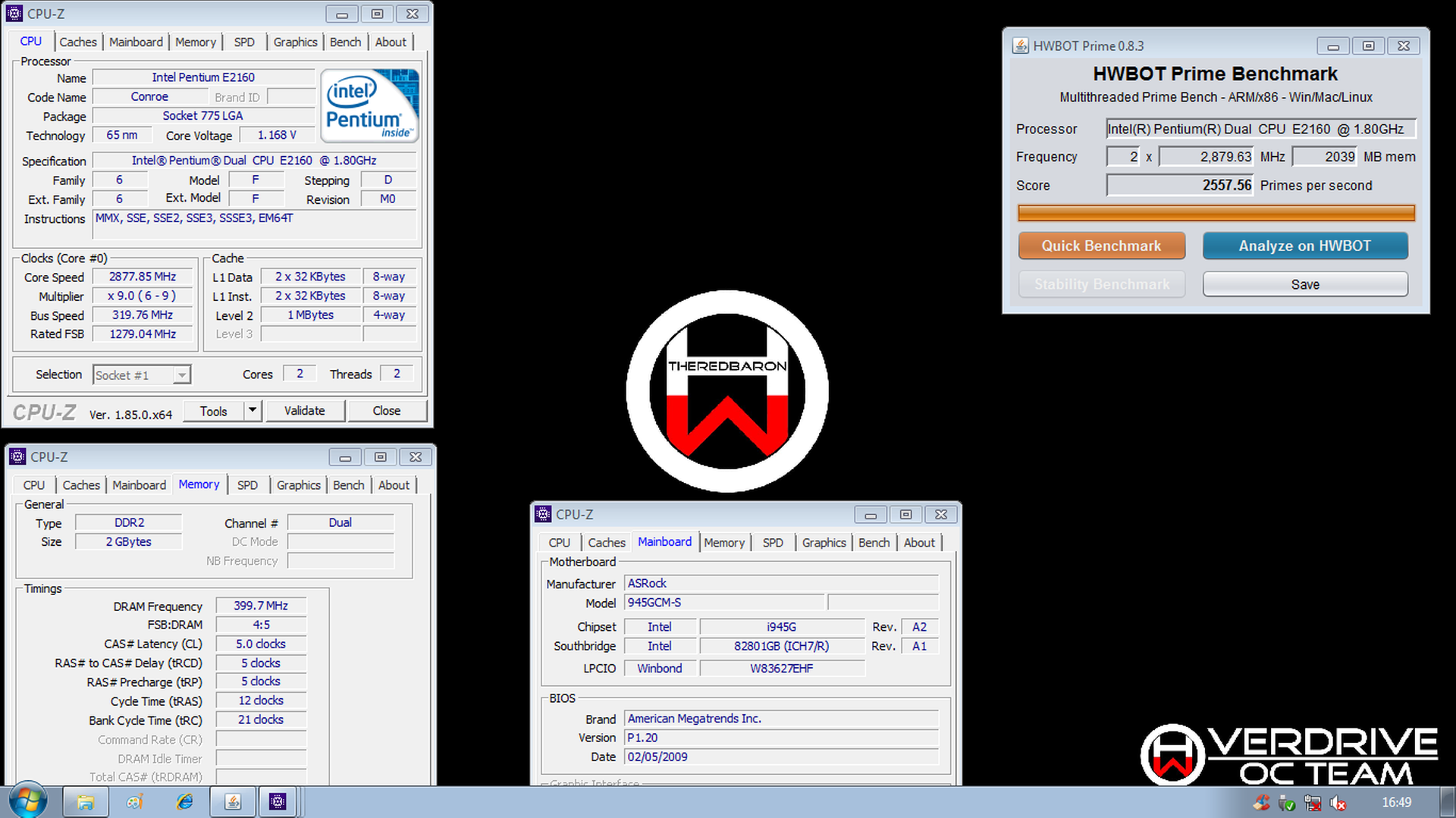Click the Bus Speed value 319.76 MHz
Screen dimensions: 1456x818
[x=143, y=315]
